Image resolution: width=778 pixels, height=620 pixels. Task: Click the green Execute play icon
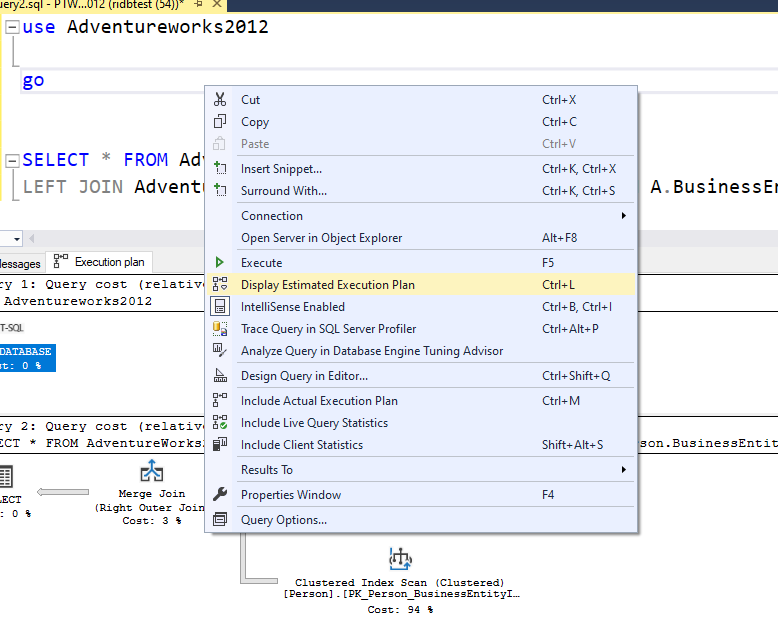[219, 262]
